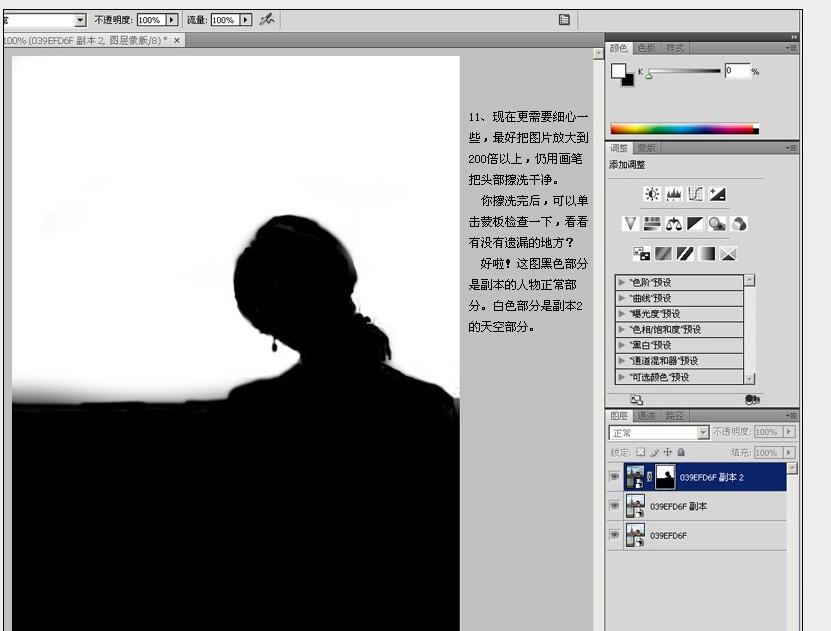Add a Photo Filter adjustment
This screenshot has height=631, width=831.
[x=717, y=222]
